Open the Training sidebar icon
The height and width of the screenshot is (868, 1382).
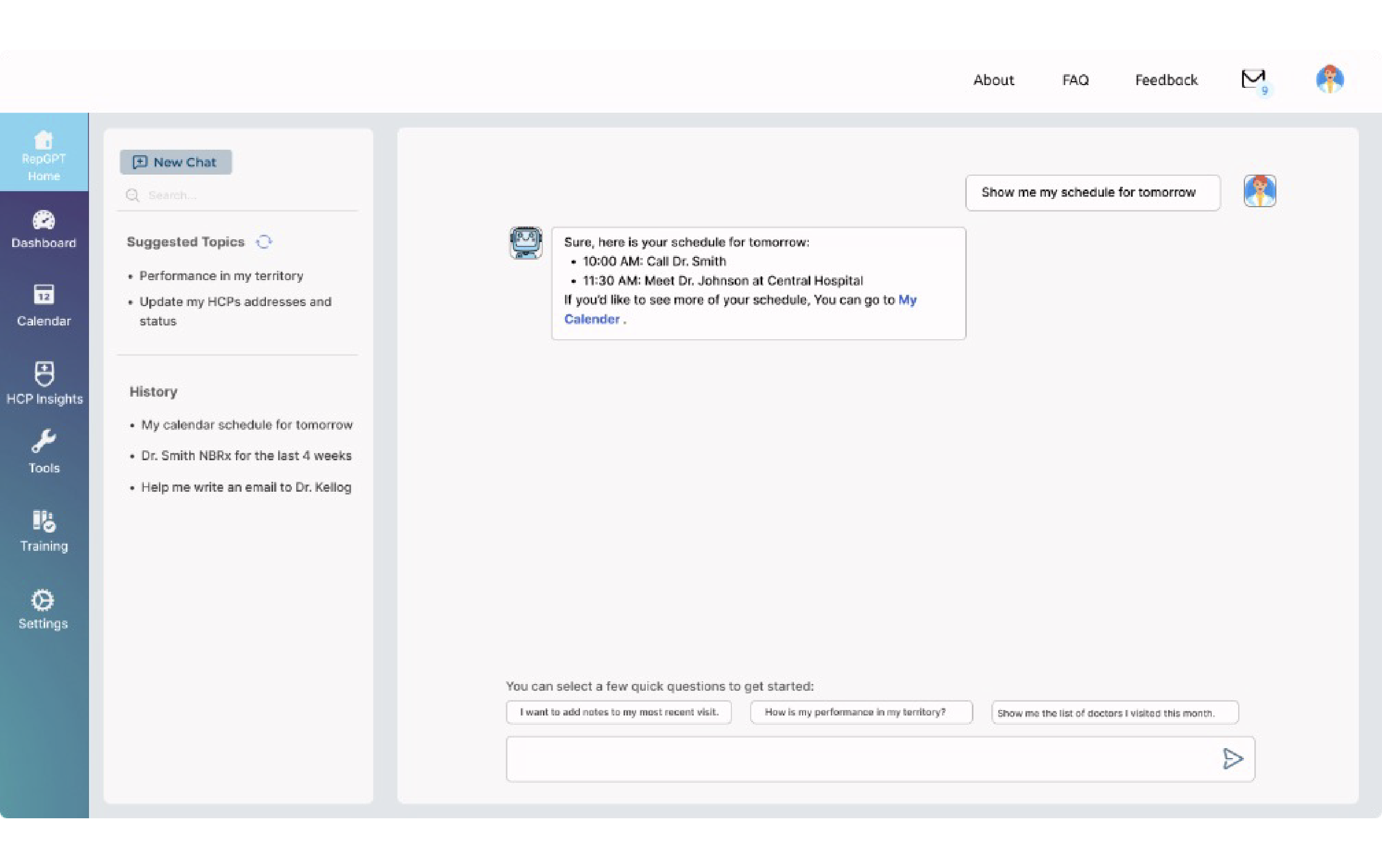44,521
